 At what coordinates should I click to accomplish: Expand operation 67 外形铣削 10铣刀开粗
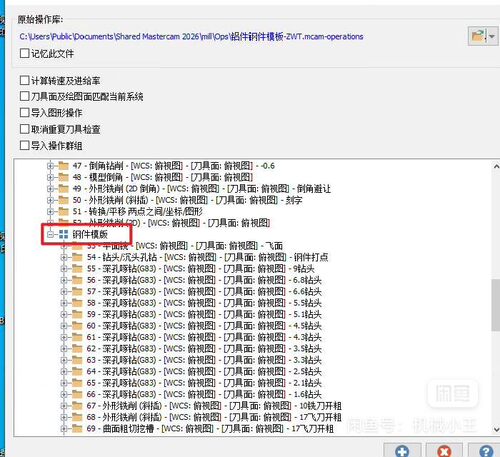tap(64, 406)
